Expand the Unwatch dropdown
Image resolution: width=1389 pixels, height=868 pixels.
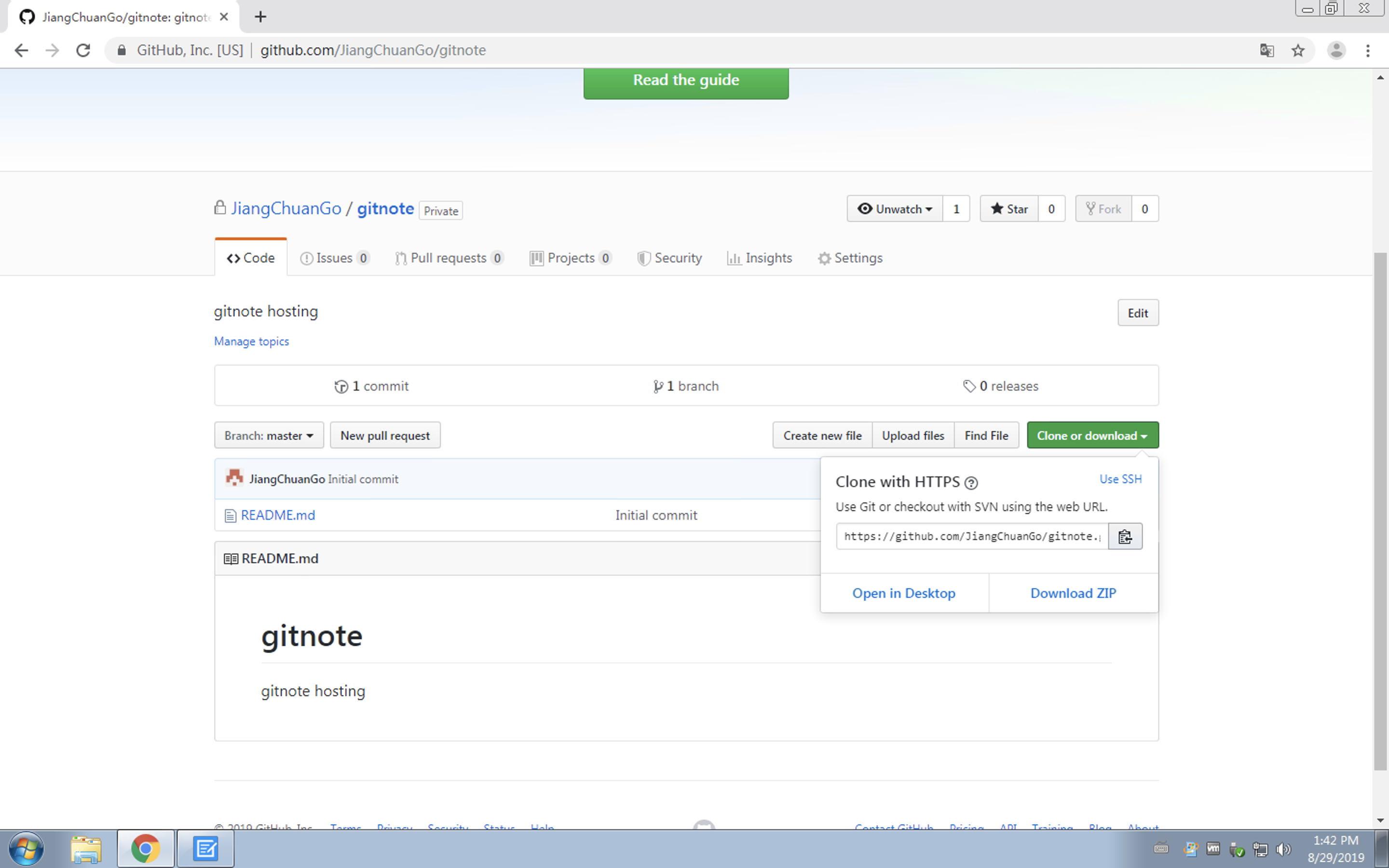point(894,209)
